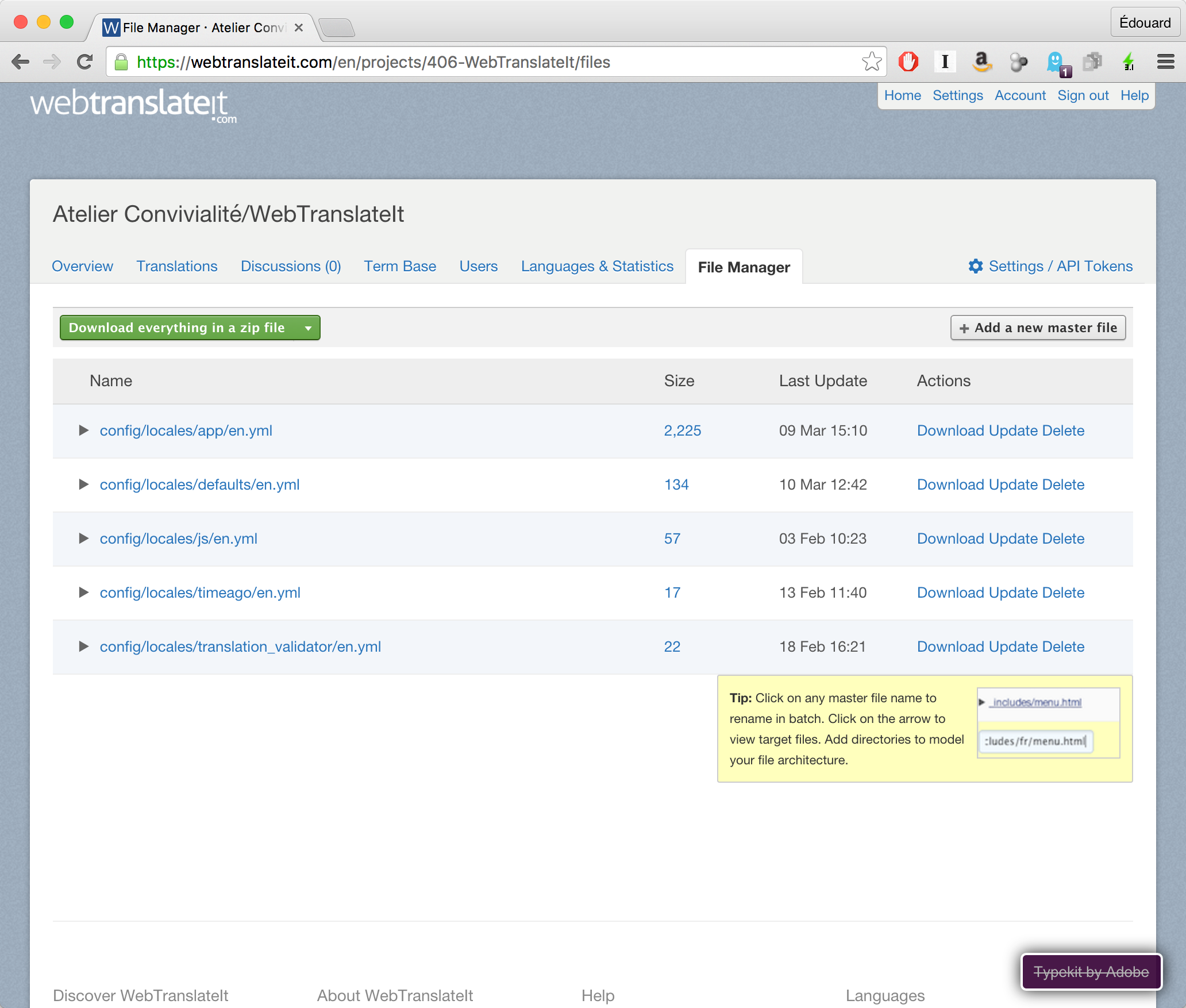
Task: Click the Instapaper 'I' extension icon
Action: [945, 61]
